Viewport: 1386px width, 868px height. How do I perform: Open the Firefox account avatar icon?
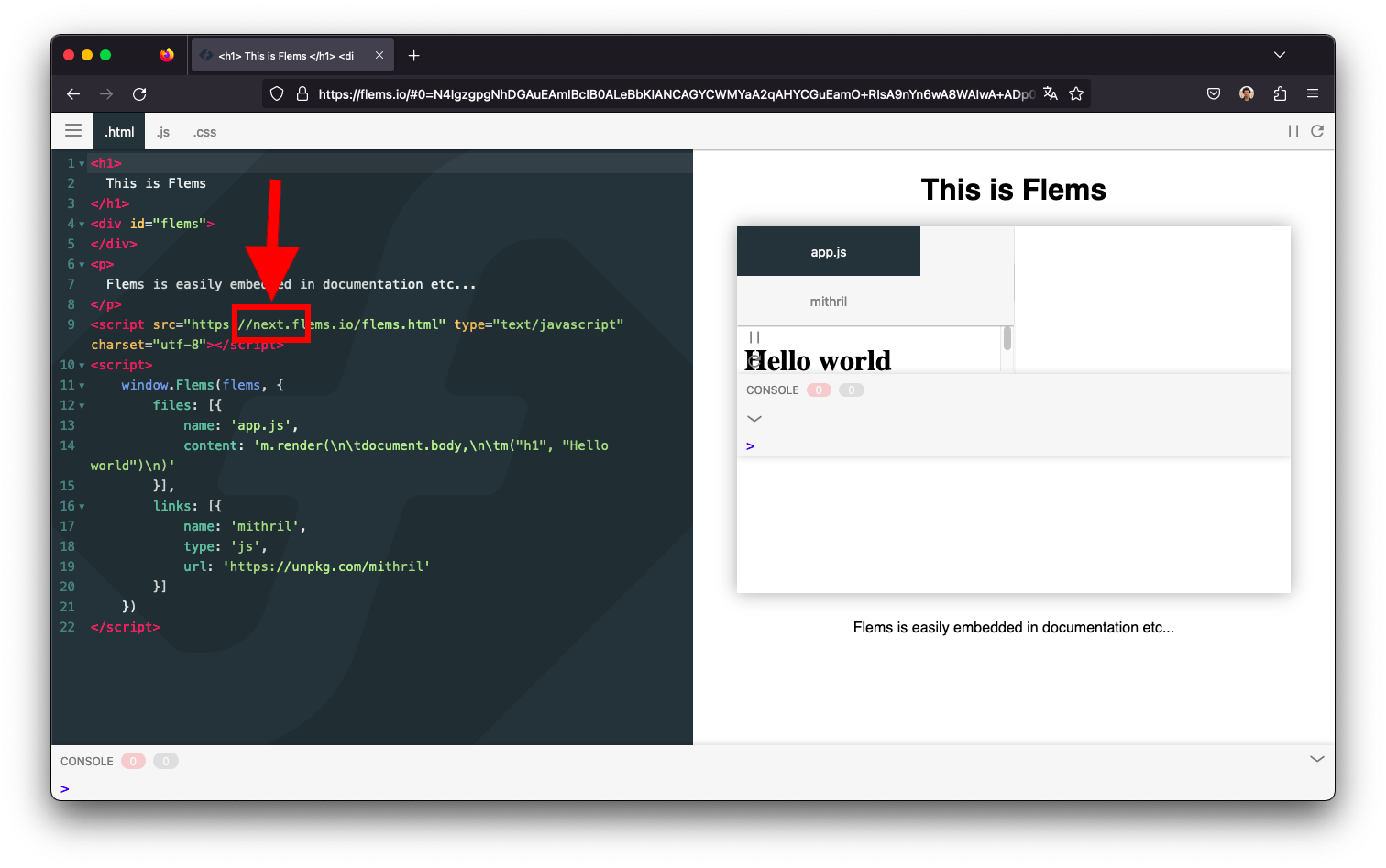coord(1246,93)
